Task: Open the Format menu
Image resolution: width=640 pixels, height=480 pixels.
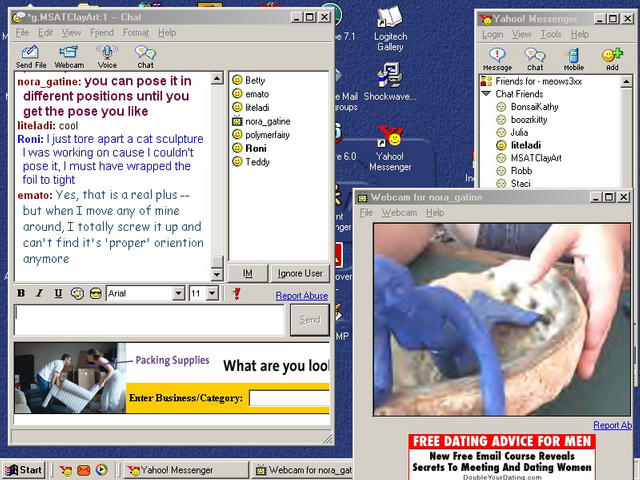Action: [136, 33]
